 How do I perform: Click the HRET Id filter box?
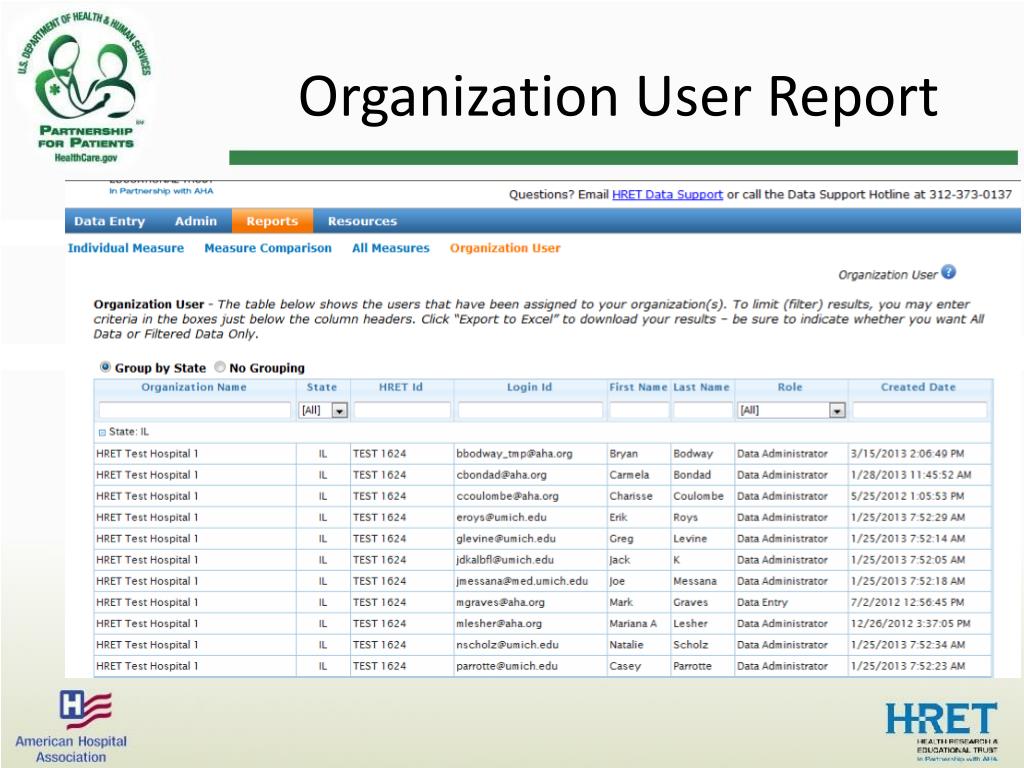tap(402, 410)
